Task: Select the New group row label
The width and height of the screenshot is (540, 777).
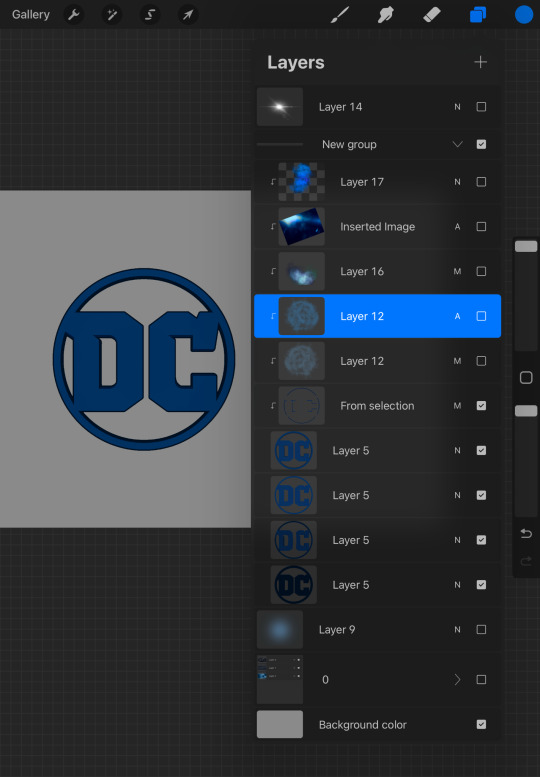Action: pyautogui.click(x=349, y=144)
